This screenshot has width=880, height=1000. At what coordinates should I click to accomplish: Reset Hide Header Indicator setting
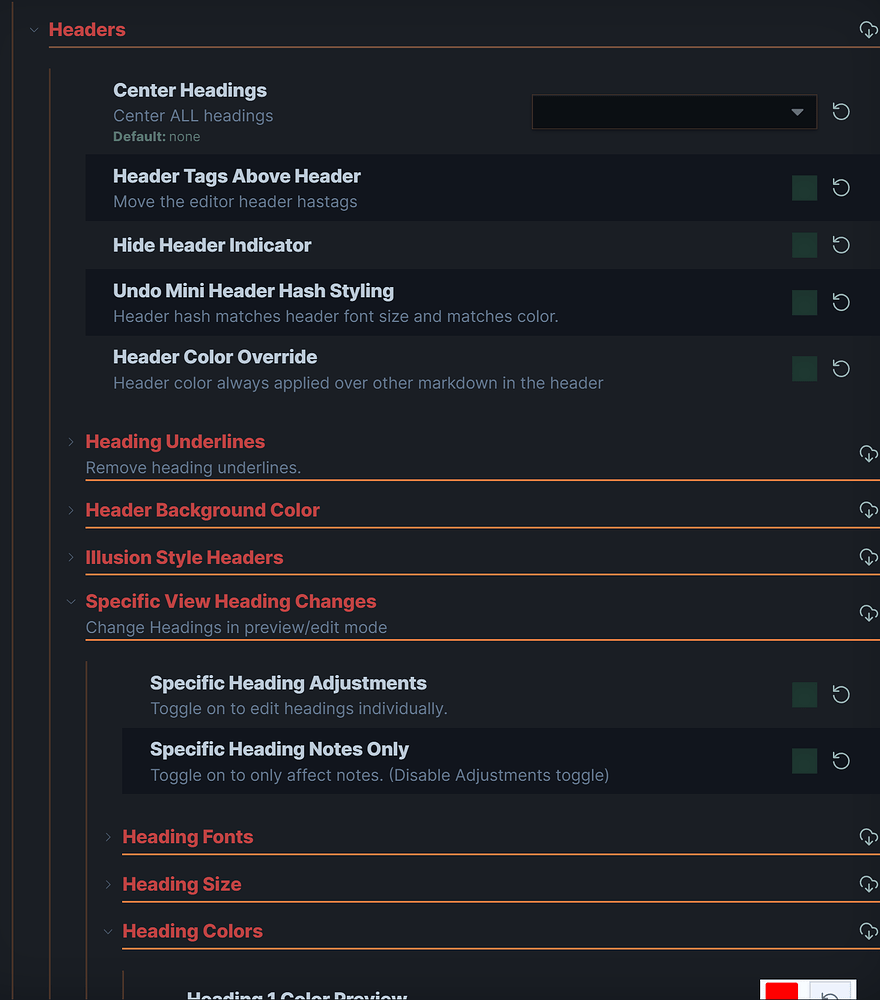point(841,245)
